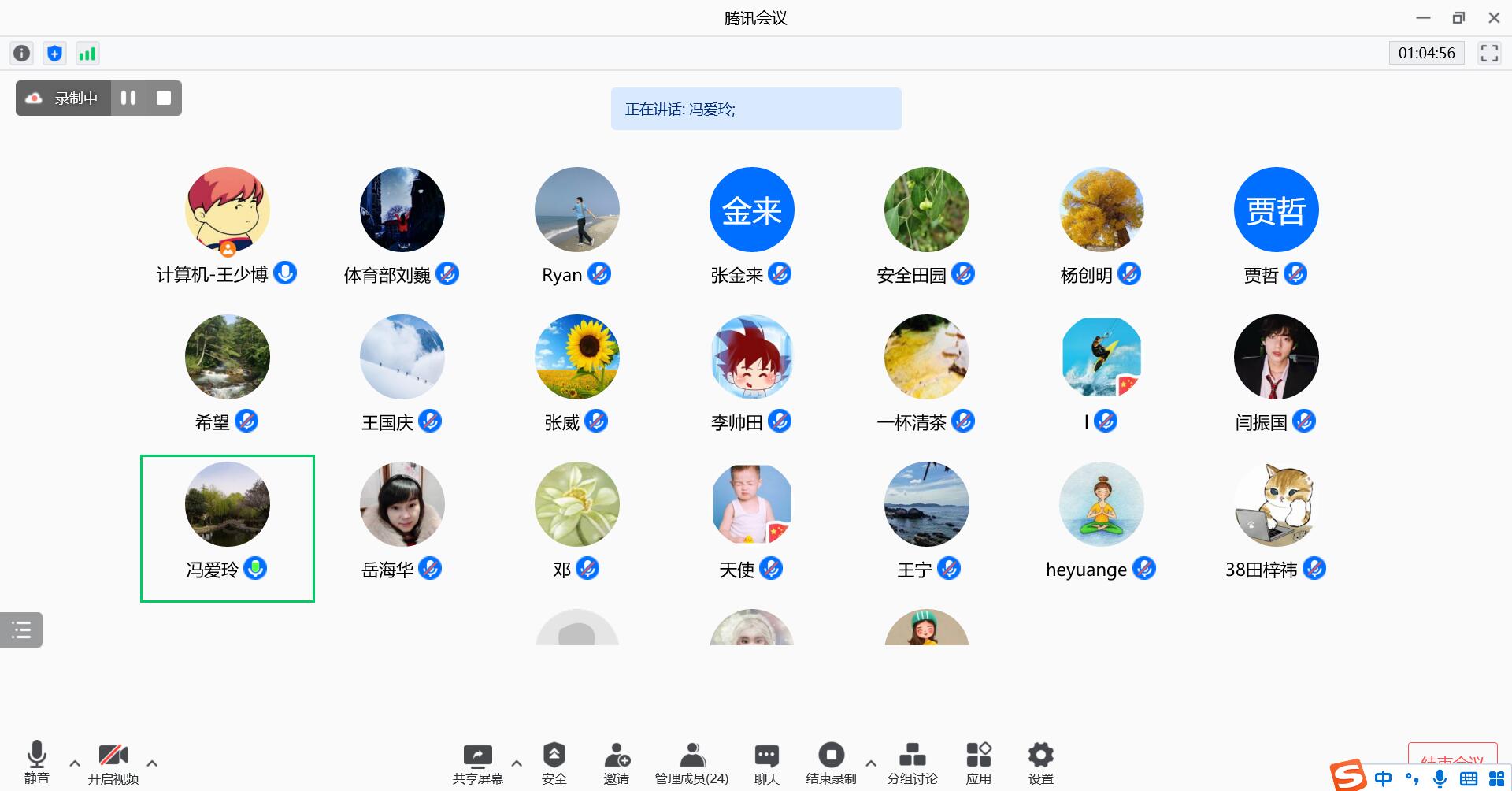The height and width of the screenshot is (791, 1512).
Task: Click muted mic icon beside 邓
Action: (x=587, y=568)
